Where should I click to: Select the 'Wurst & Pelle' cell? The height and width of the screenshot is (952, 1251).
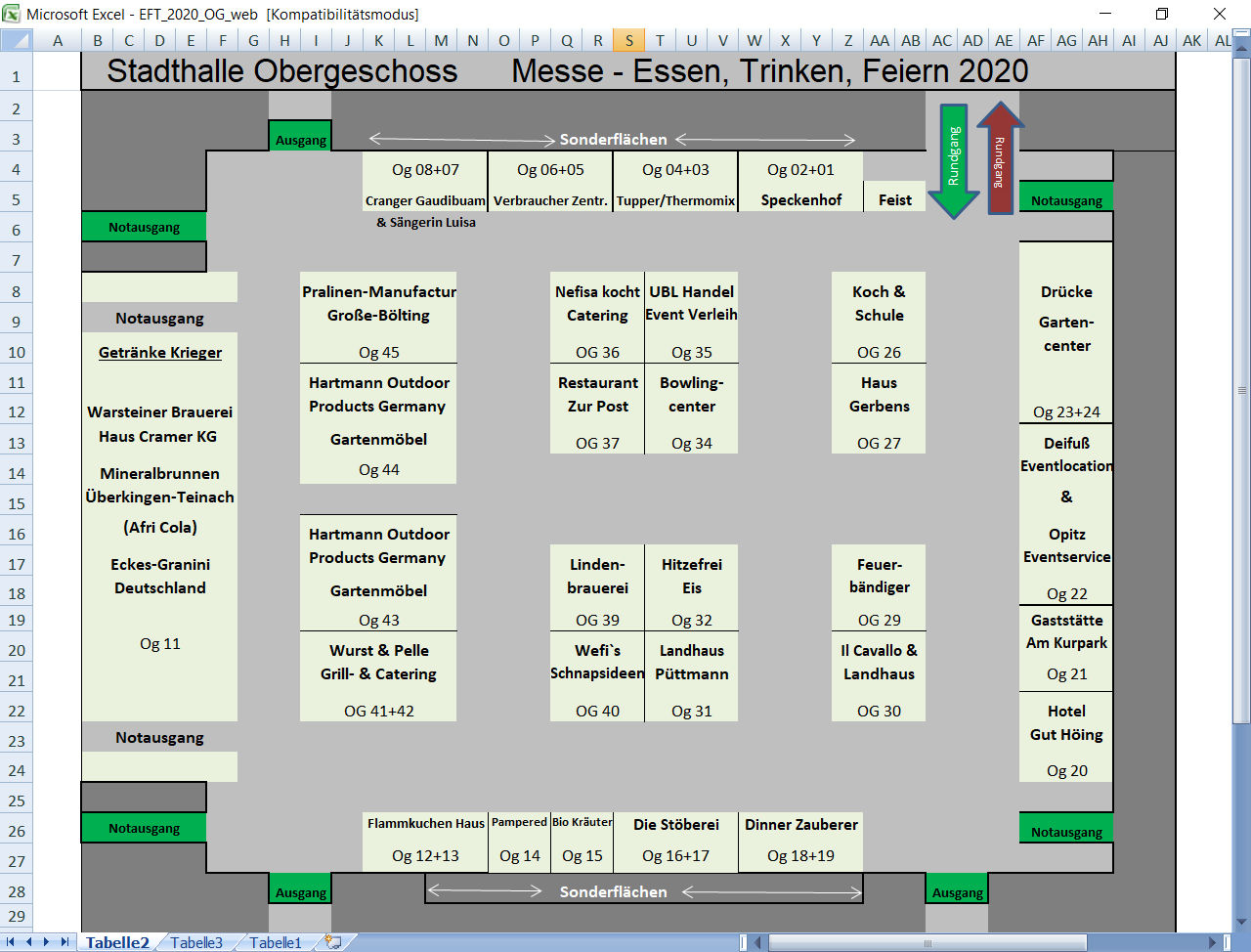click(x=379, y=651)
